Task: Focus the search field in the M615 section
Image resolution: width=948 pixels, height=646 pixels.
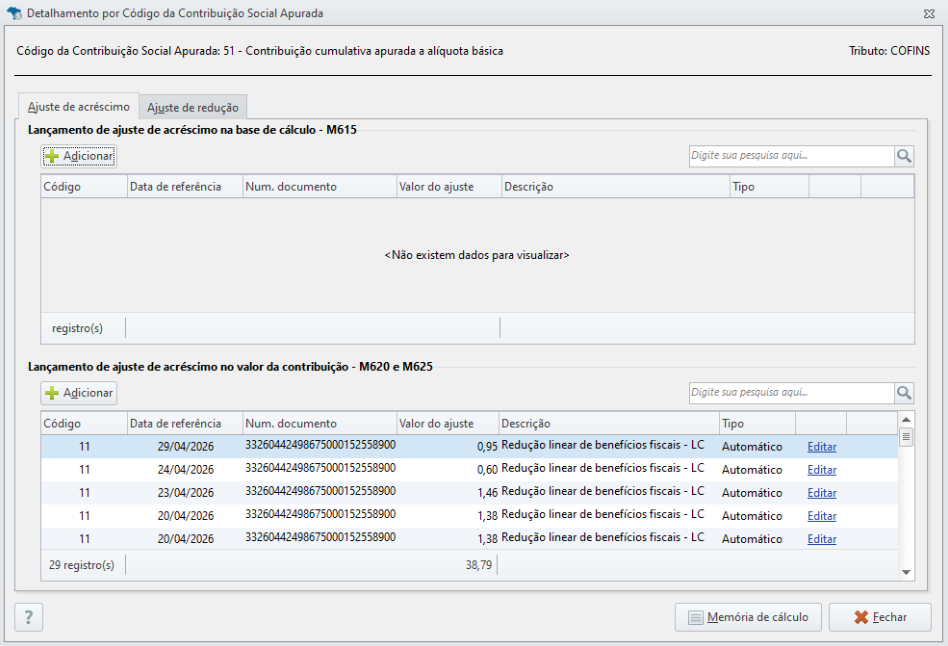Action: point(791,156)
